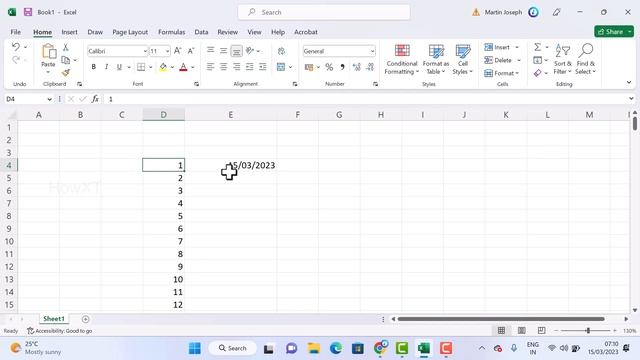
Task: Click Windows taskbar Search button
Action: pyautogui.click(x=232, y=348)
